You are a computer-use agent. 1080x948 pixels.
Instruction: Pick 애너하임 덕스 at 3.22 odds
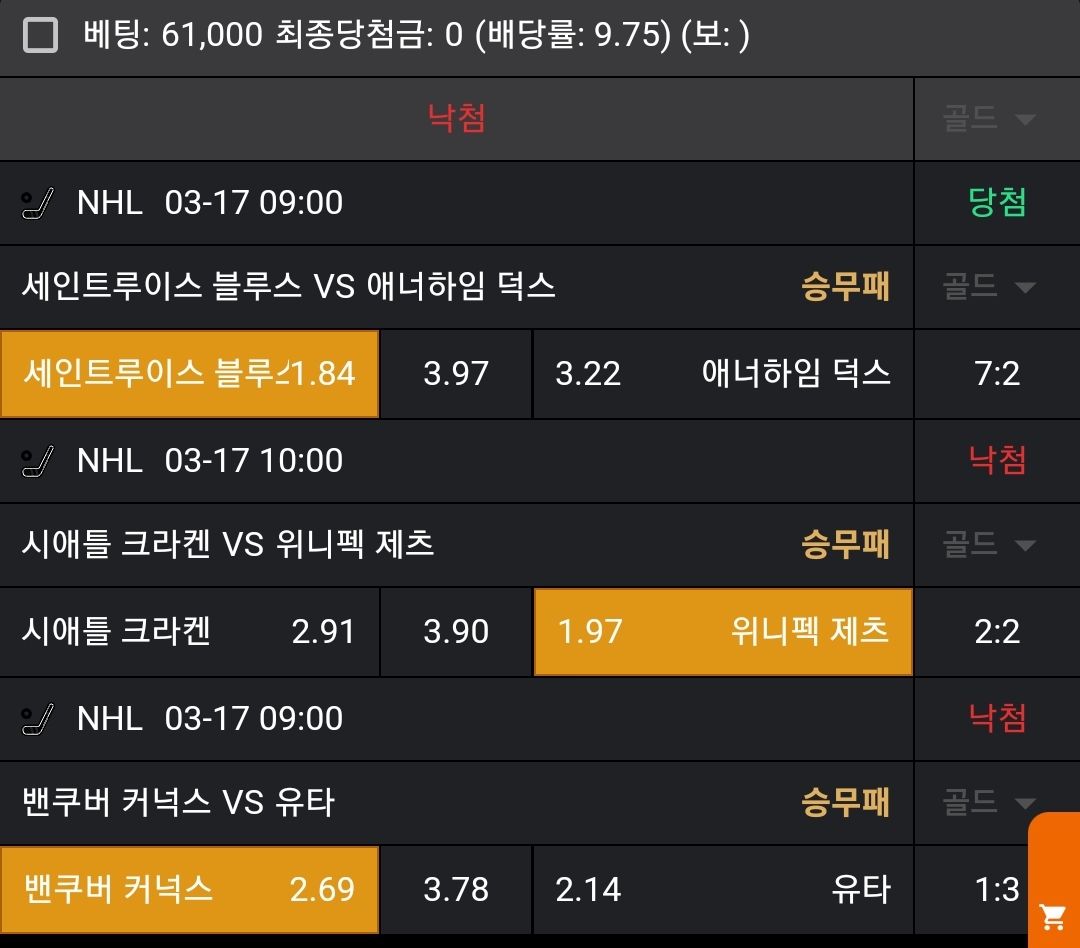point(723,374)
